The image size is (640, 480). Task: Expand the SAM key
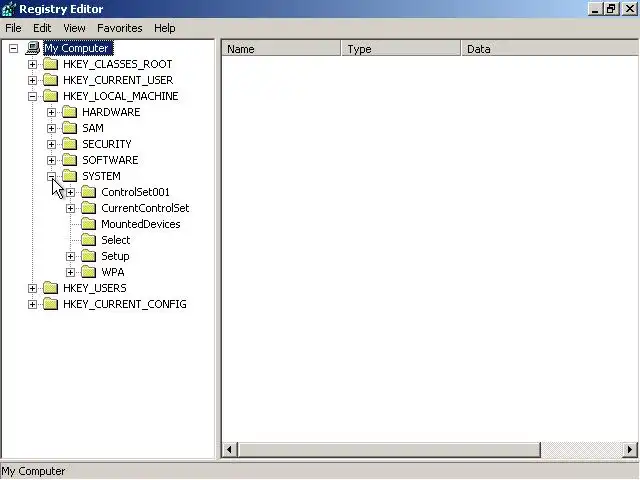[51, 129]
